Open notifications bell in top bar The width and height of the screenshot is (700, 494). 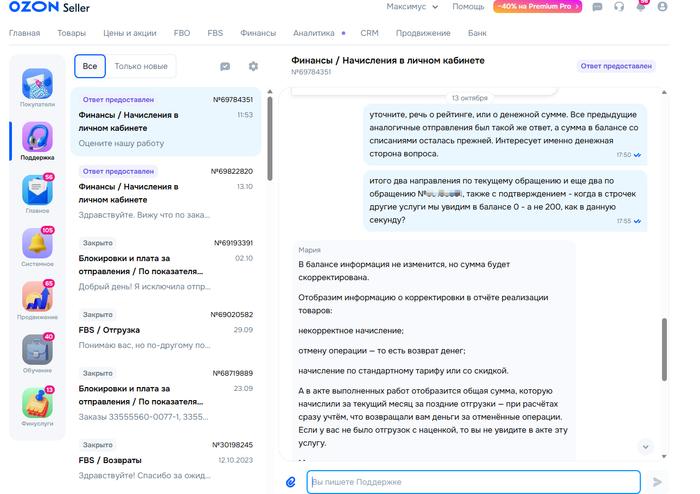coord(641,7)
